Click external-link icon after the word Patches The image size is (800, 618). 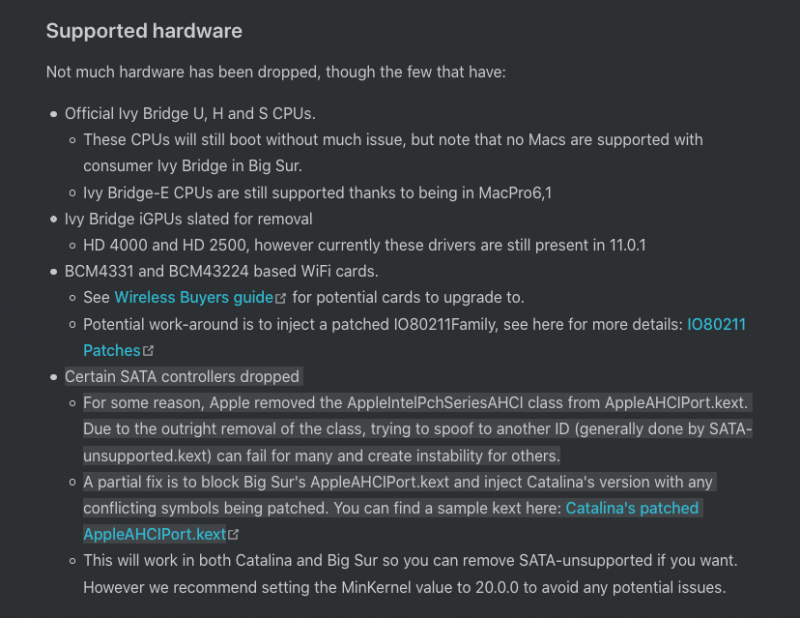(x=149, y=351)
